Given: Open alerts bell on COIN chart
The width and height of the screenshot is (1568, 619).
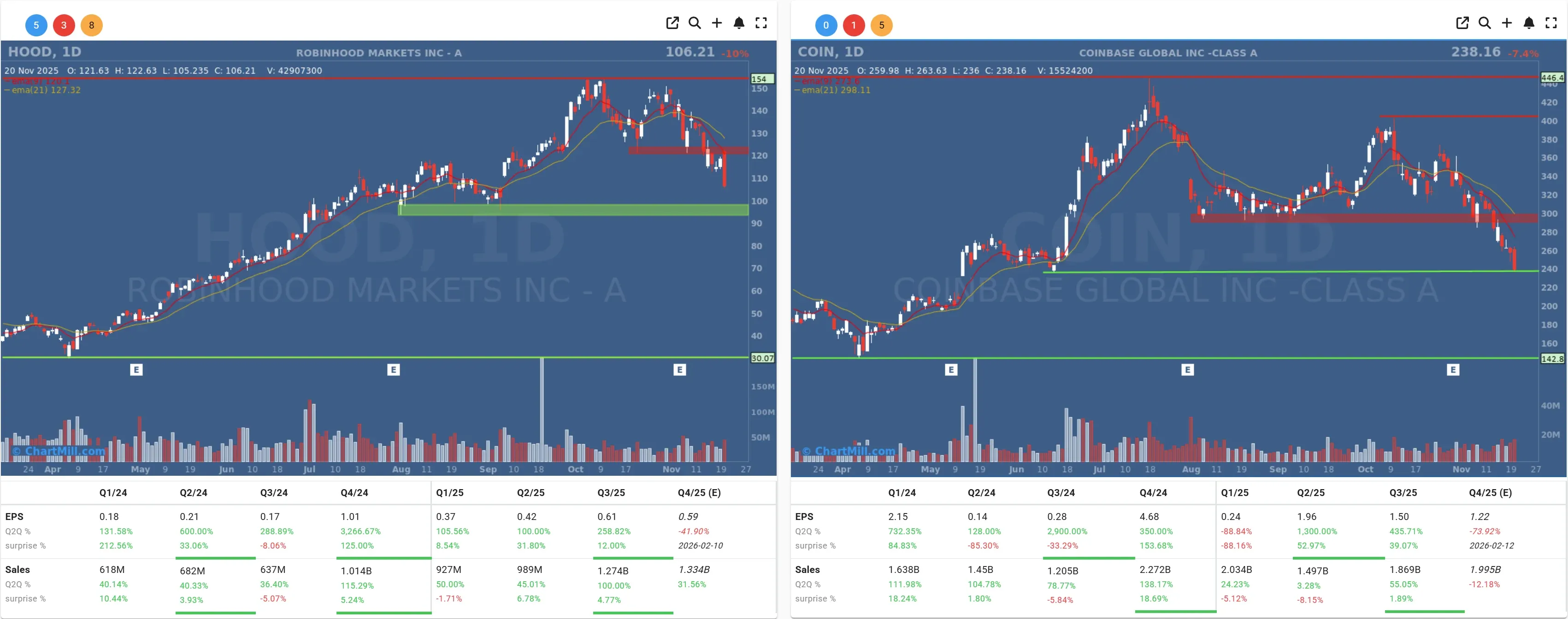Looking at the screenshot, I should pos(1528,23).
